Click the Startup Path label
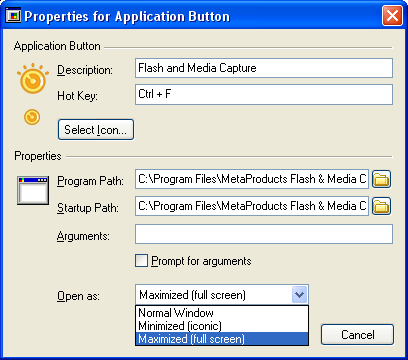The height and width of the screenshot is (360, 408). coord(88,208)
